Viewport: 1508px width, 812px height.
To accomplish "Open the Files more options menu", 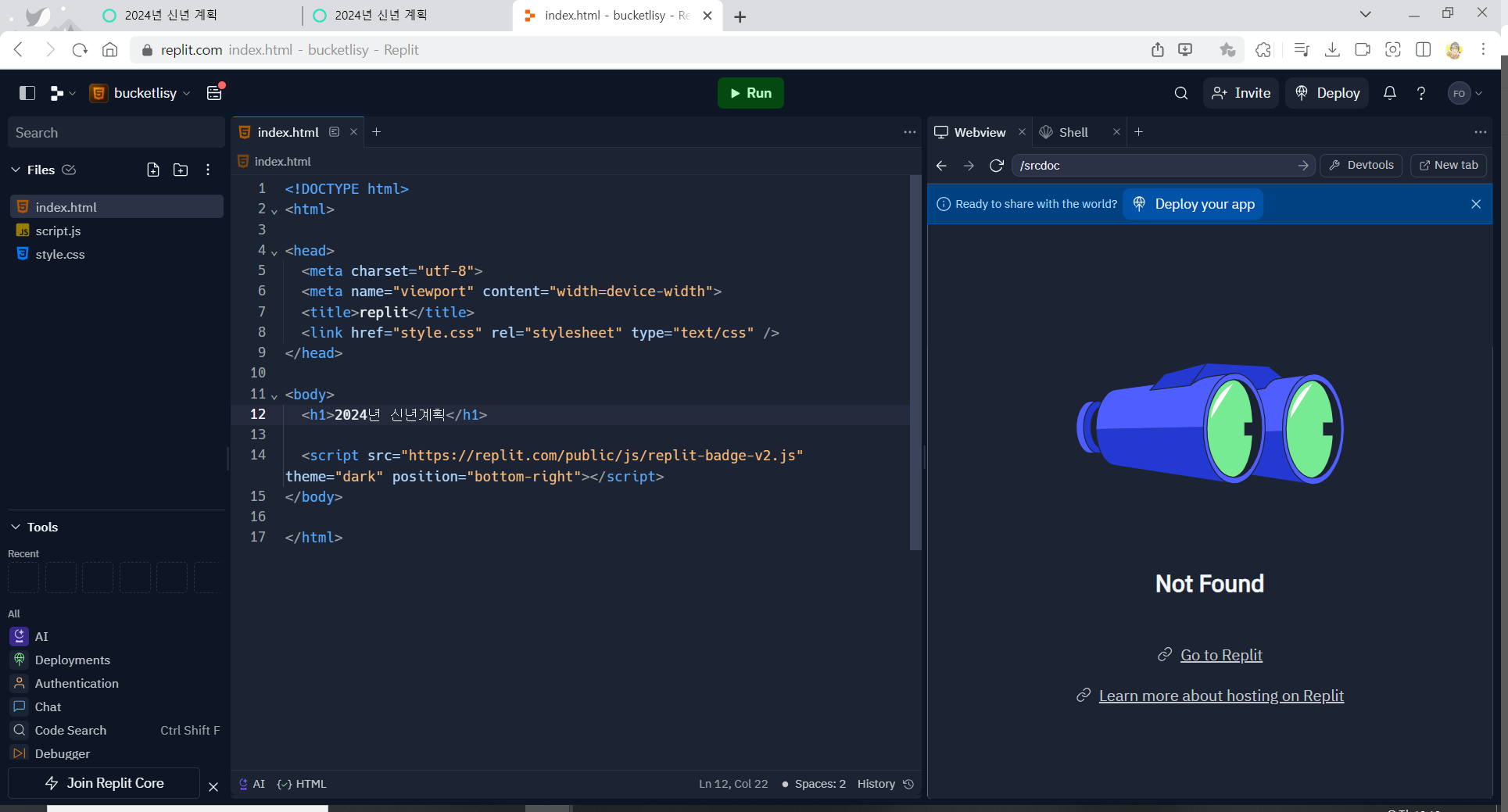I will [208, 170].
